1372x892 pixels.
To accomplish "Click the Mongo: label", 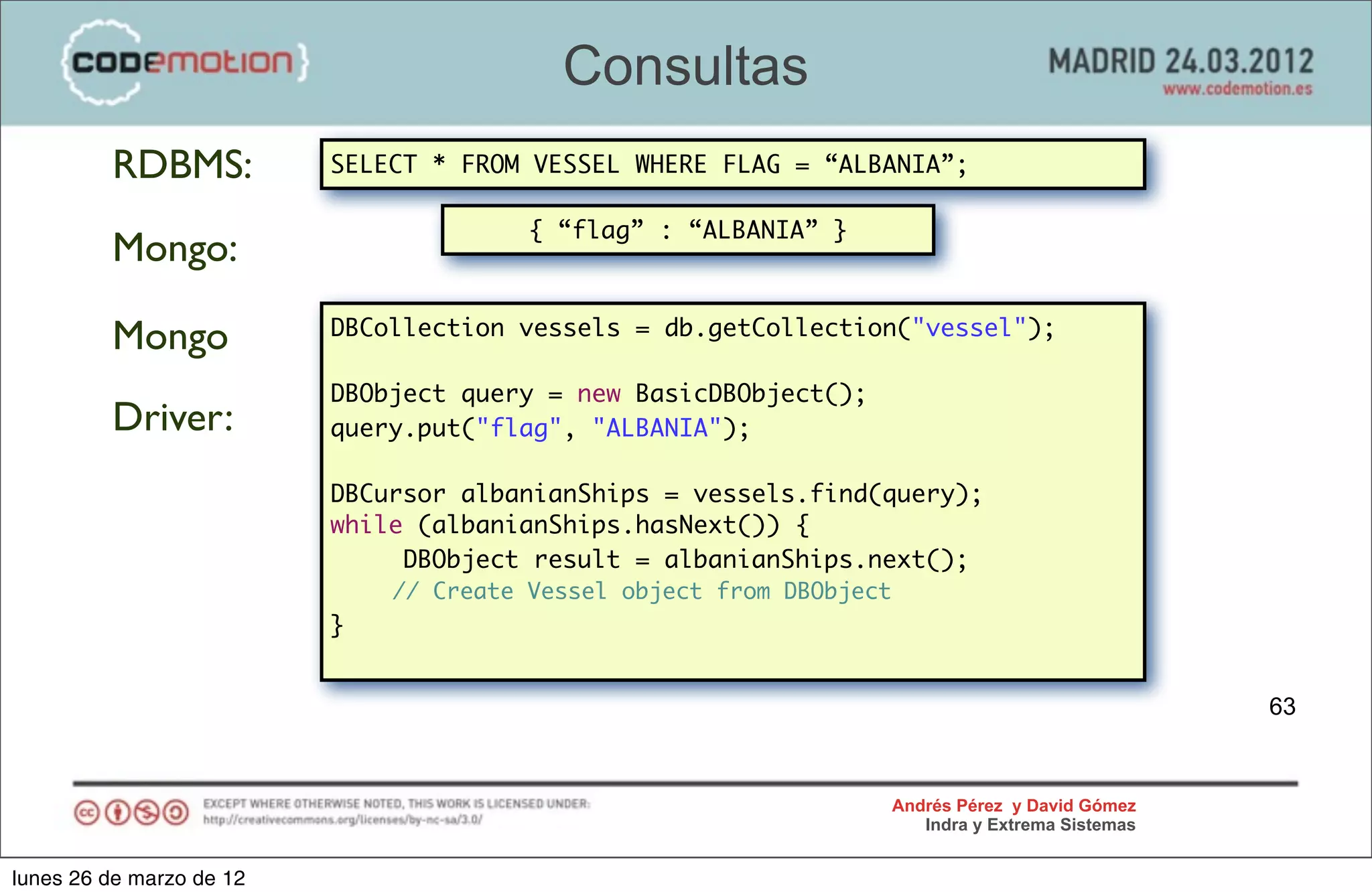I will coord(176,248).
